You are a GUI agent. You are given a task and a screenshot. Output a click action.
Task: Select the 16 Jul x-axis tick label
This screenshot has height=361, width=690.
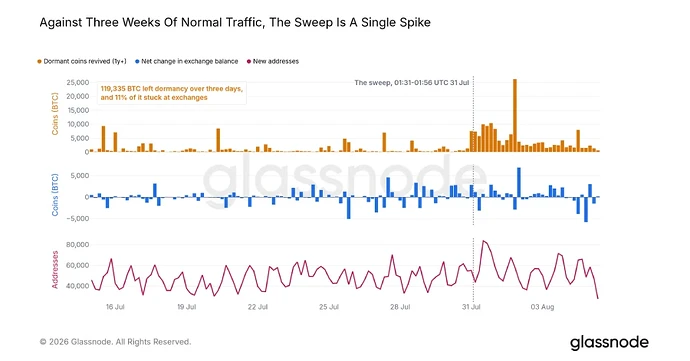115,307
